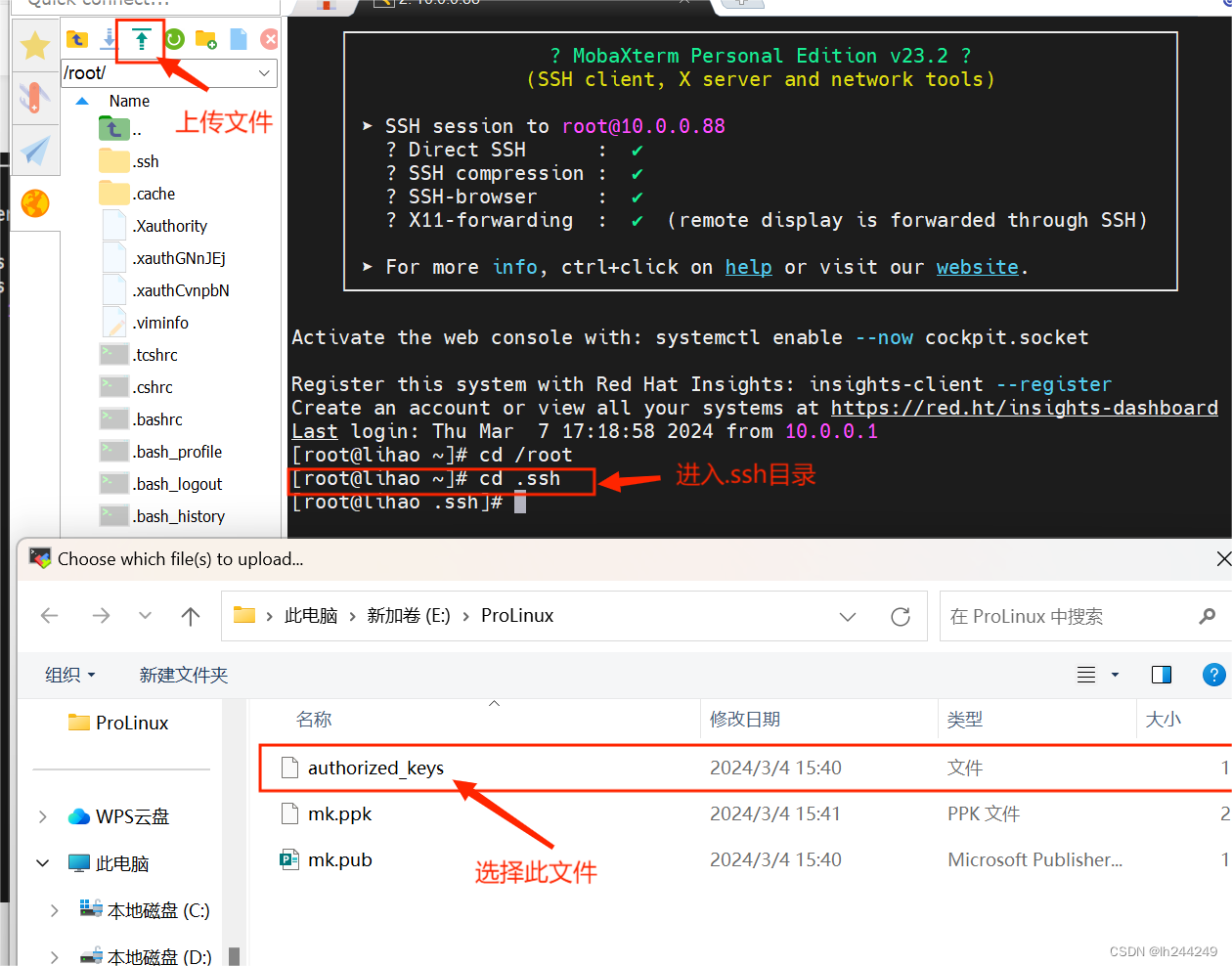Select the .bash_history file

tap(162, 516)
